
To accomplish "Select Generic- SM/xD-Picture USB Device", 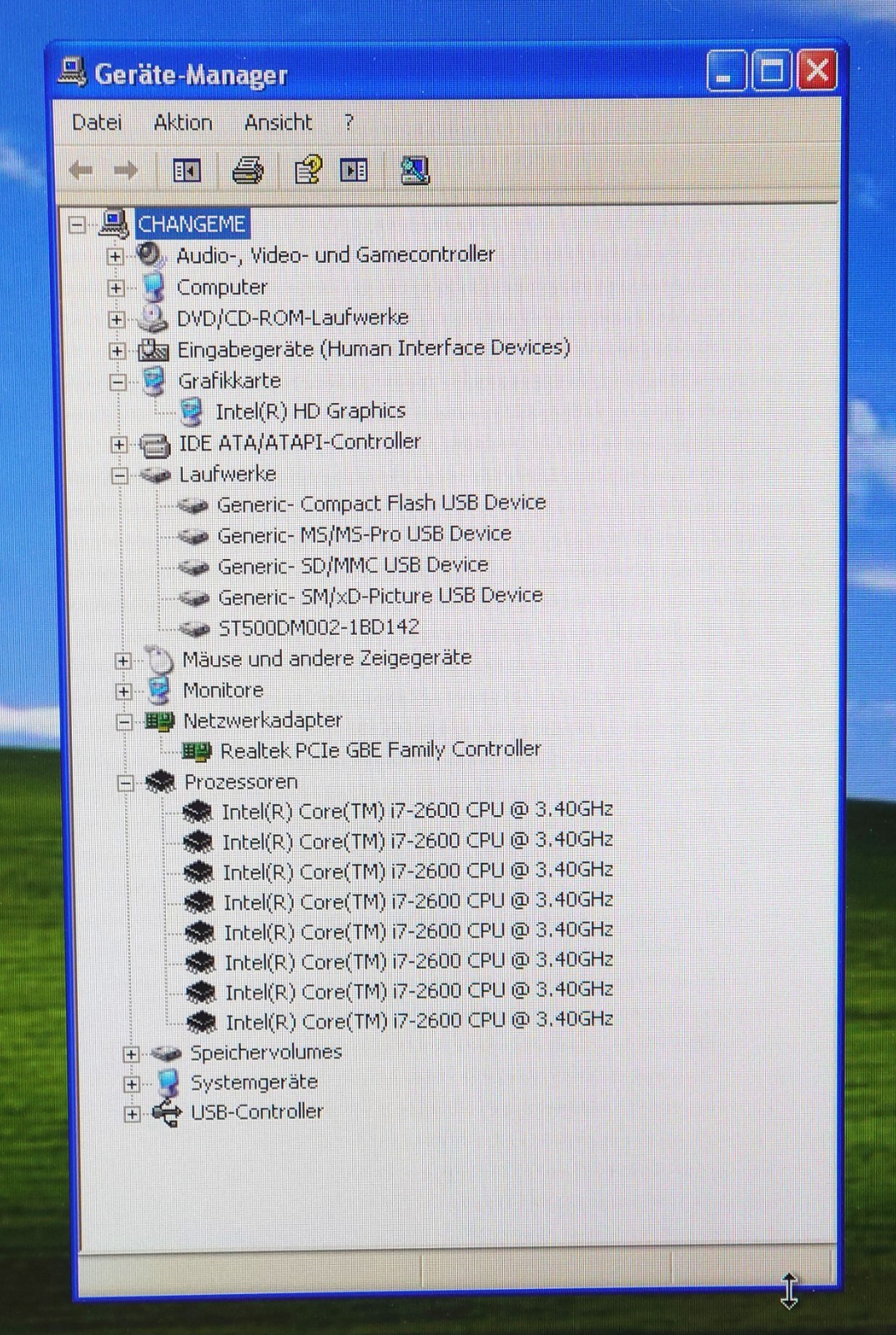I will [380, 597].
